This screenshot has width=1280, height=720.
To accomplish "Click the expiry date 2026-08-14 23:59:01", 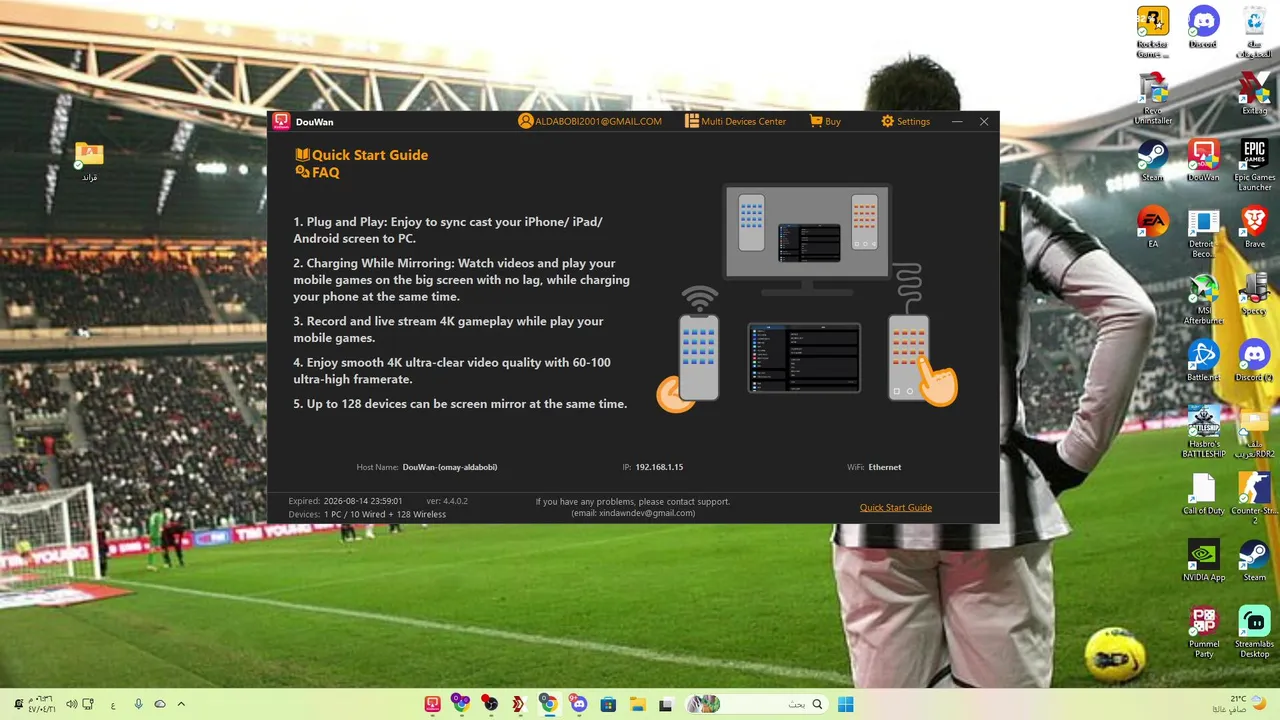I will pyautogui.click(x=363, y=501).
